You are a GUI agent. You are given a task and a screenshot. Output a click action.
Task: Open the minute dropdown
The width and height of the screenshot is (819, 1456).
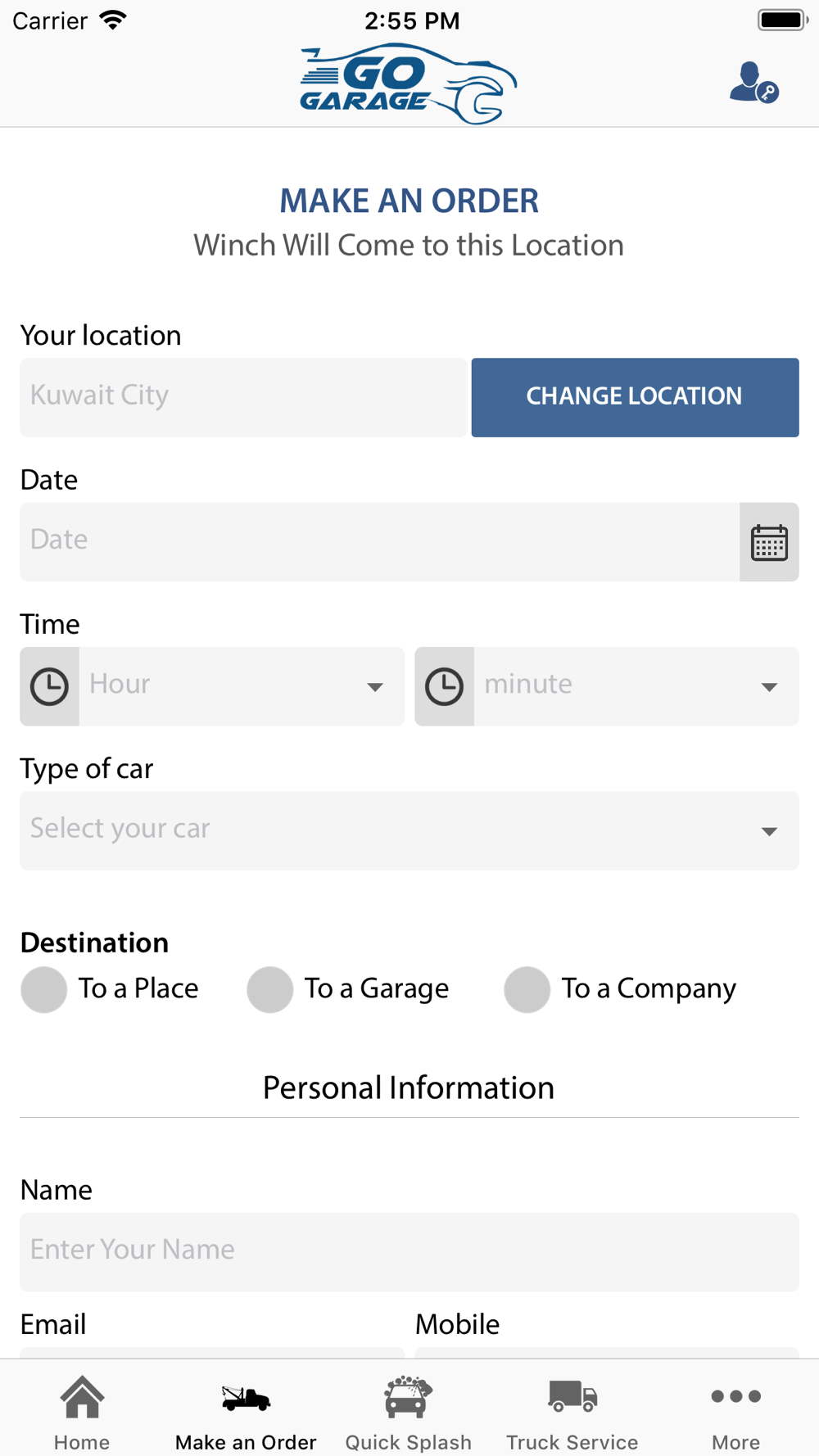pyautogui.click(x=636, y=686)
